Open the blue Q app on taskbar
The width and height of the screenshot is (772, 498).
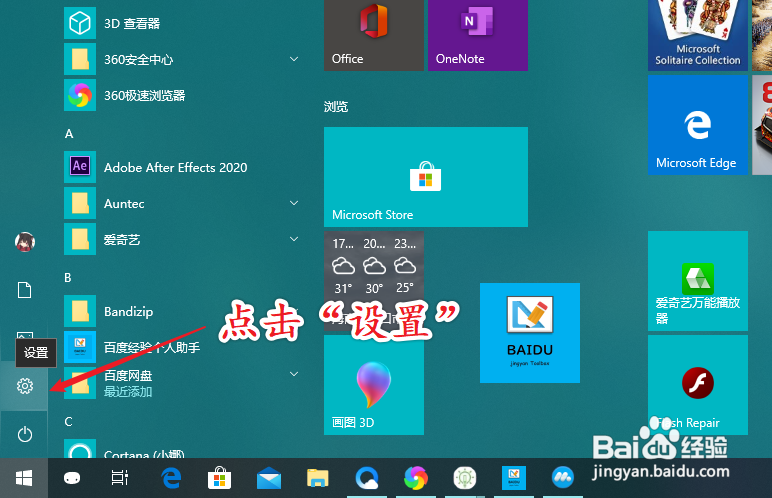coord(367,478)
